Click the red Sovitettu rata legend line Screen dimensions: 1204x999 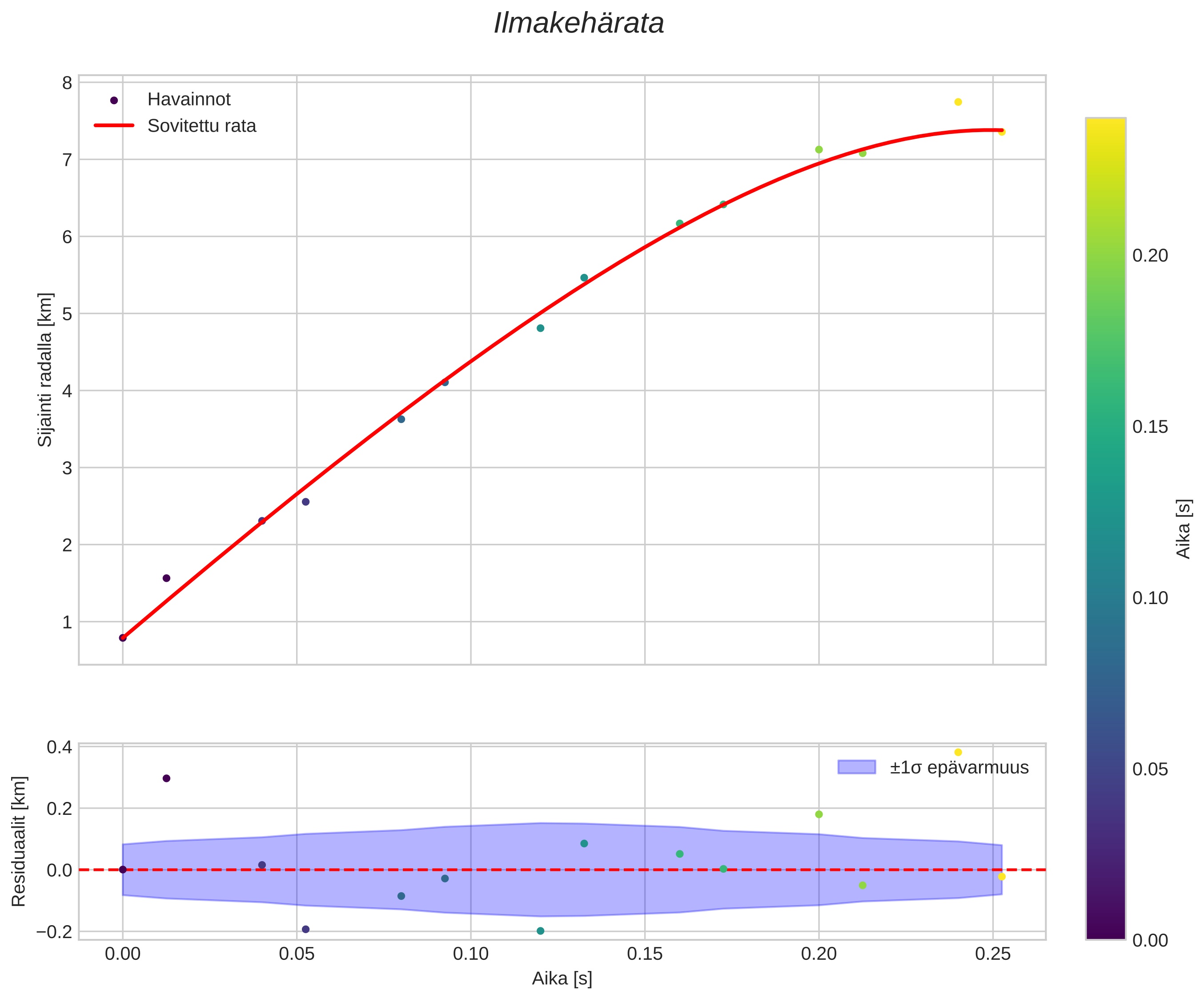113,125
